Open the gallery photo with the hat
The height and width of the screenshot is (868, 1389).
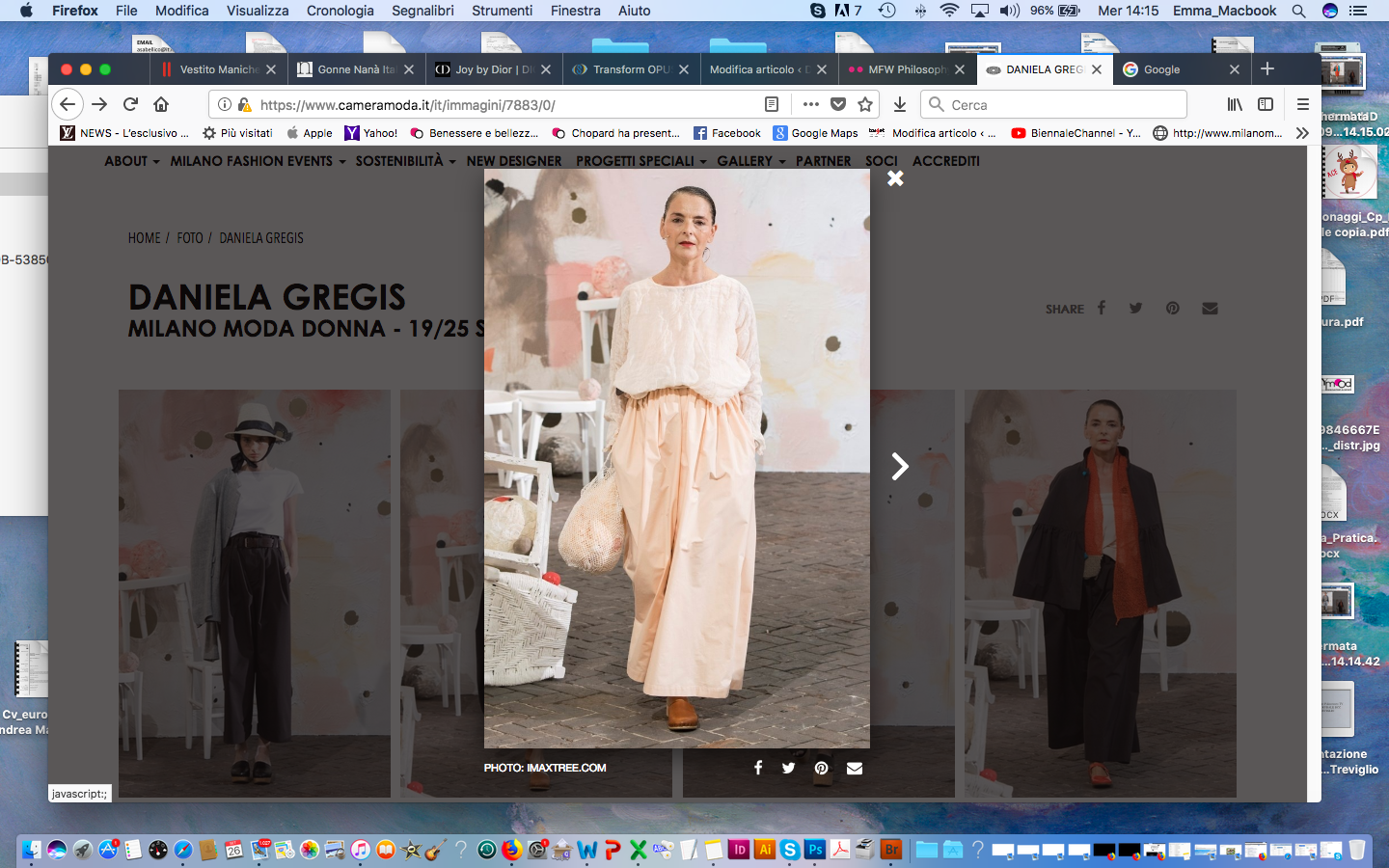click(255, 593)
